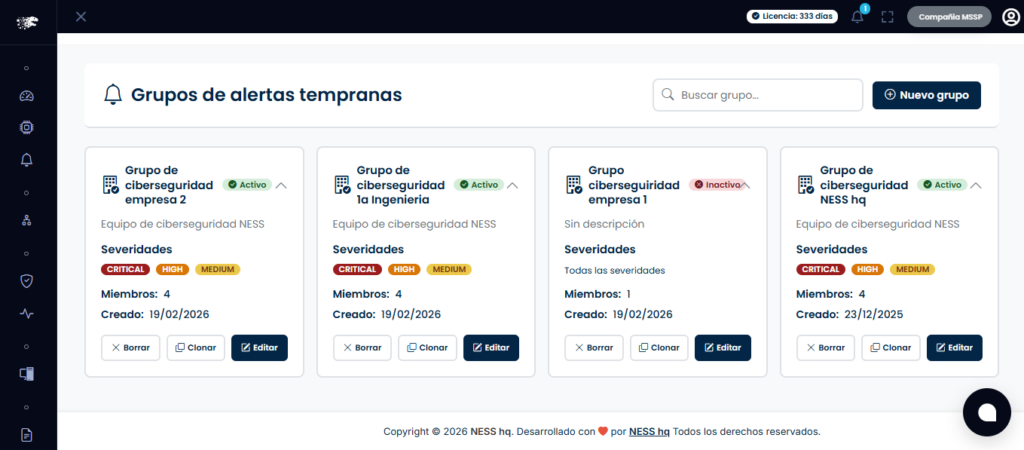Toggle fullscreen mode icon in header

(x=887, y=17)
